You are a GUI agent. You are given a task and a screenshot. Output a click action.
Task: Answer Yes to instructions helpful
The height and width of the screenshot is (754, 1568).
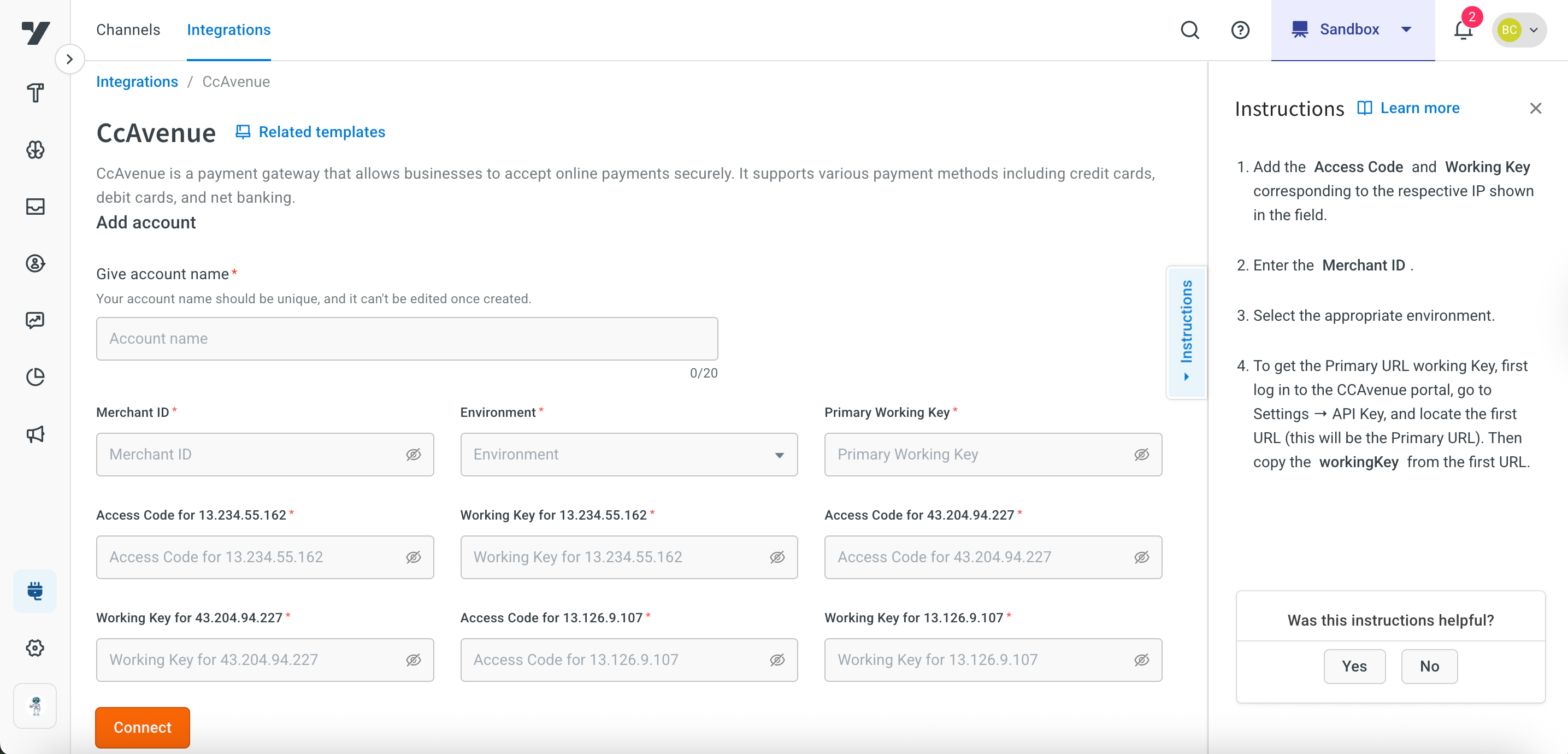click(1354, 667)
